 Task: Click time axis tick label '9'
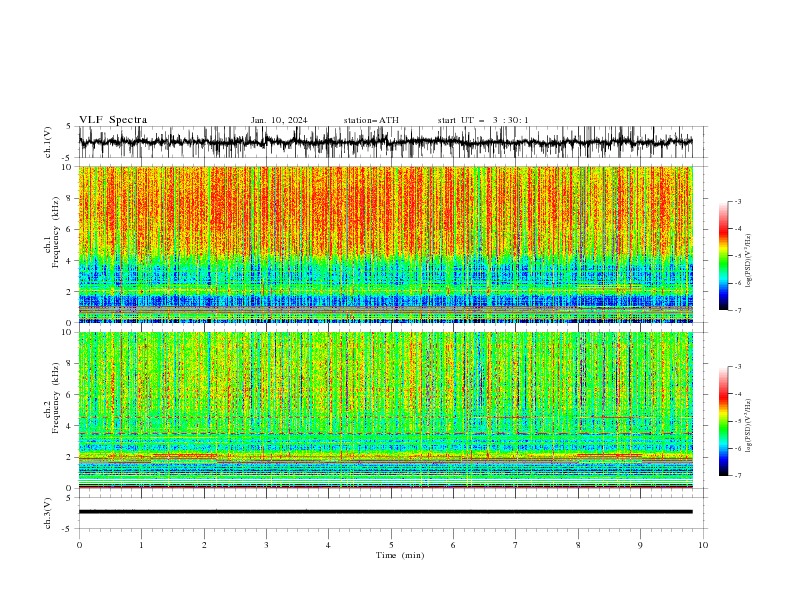point(640,545)
